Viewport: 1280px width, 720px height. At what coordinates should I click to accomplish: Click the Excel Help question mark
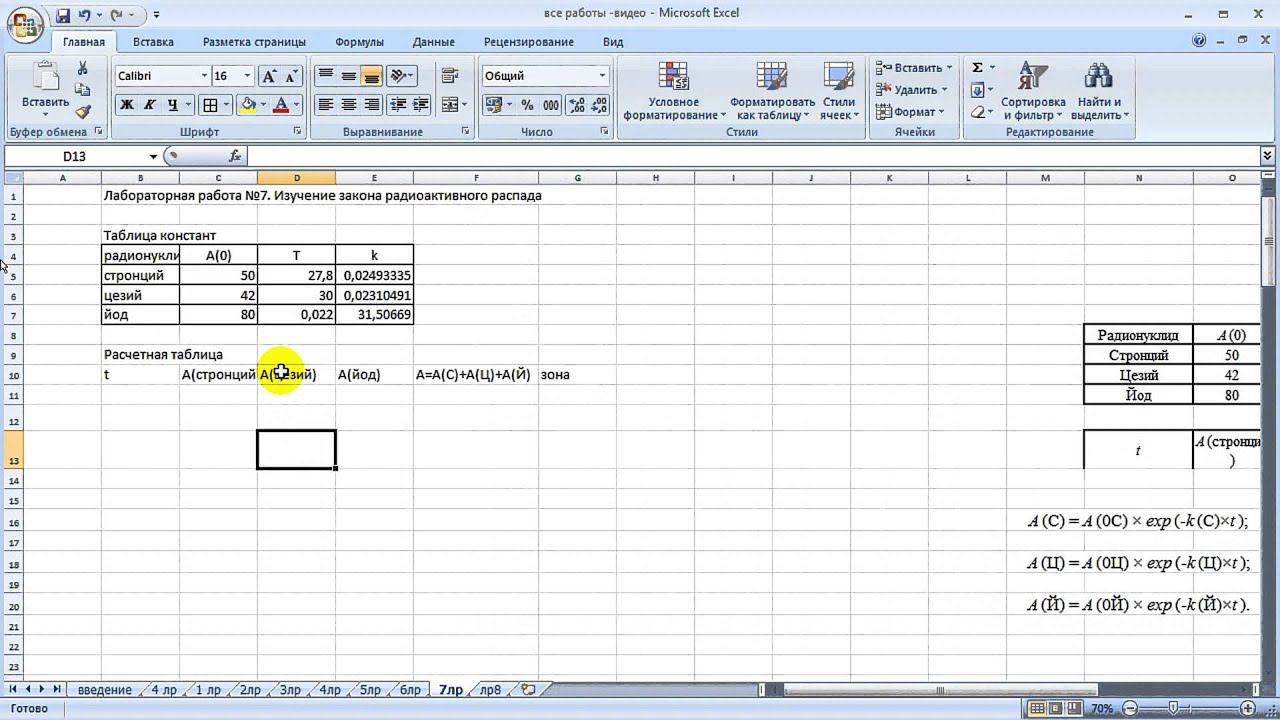click(x=1199, y=42)
